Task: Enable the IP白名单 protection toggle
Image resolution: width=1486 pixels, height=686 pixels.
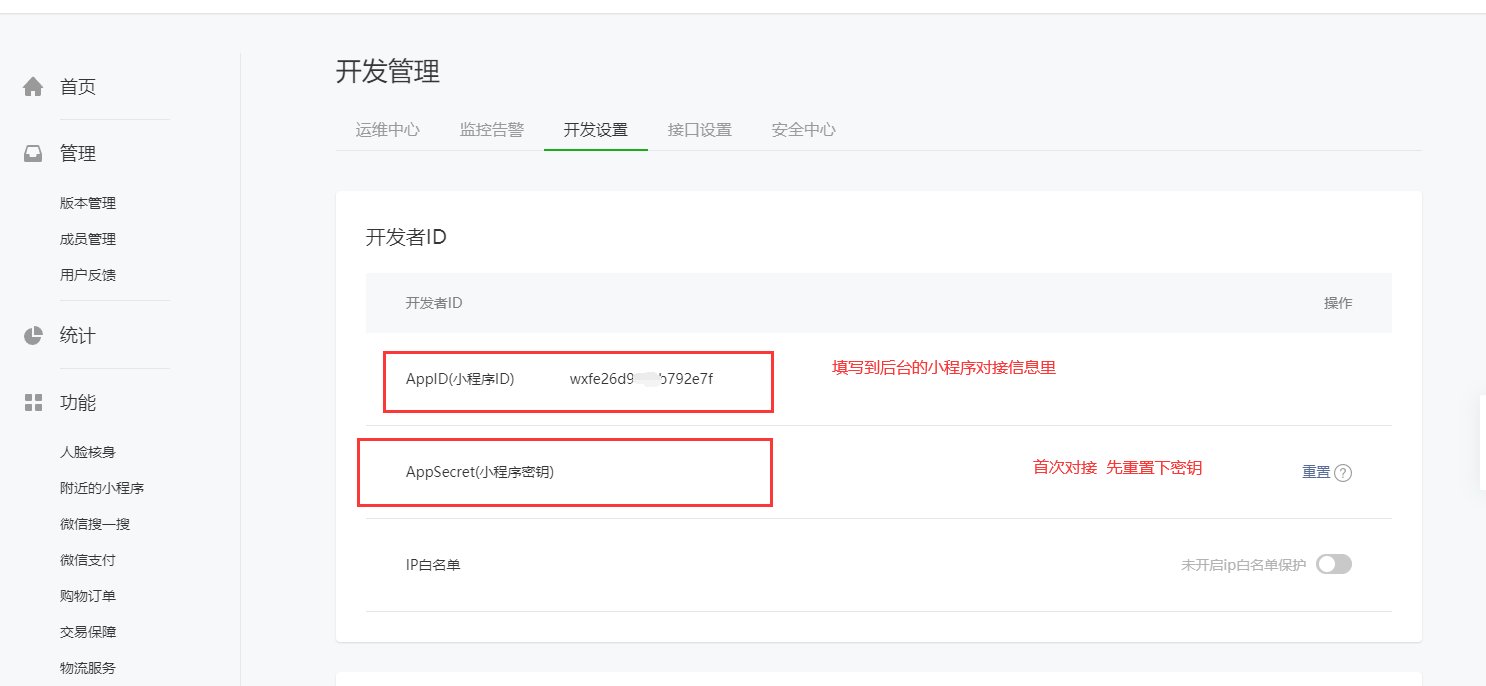Action: click(1333, 564)
